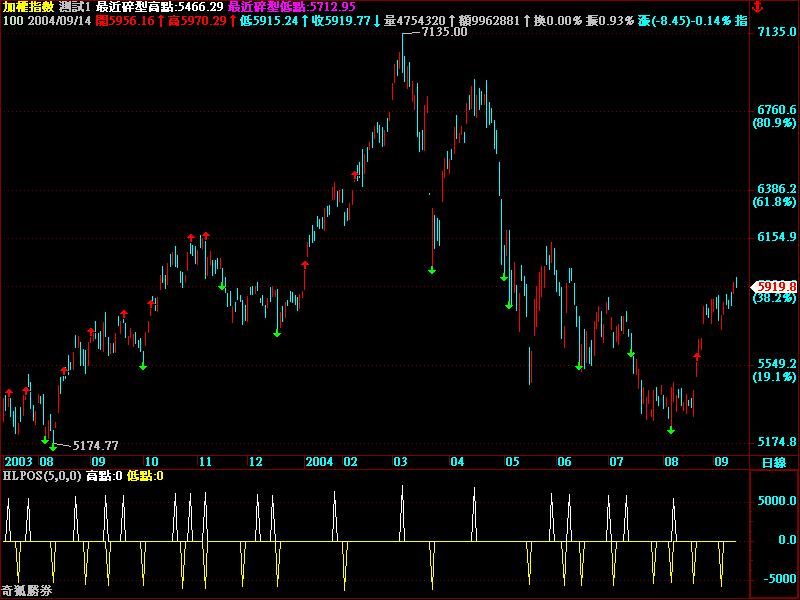The image size is (800, 600).
Task: Click the 5000.0 level on indicator scale
Action: [x=776, y=501]
